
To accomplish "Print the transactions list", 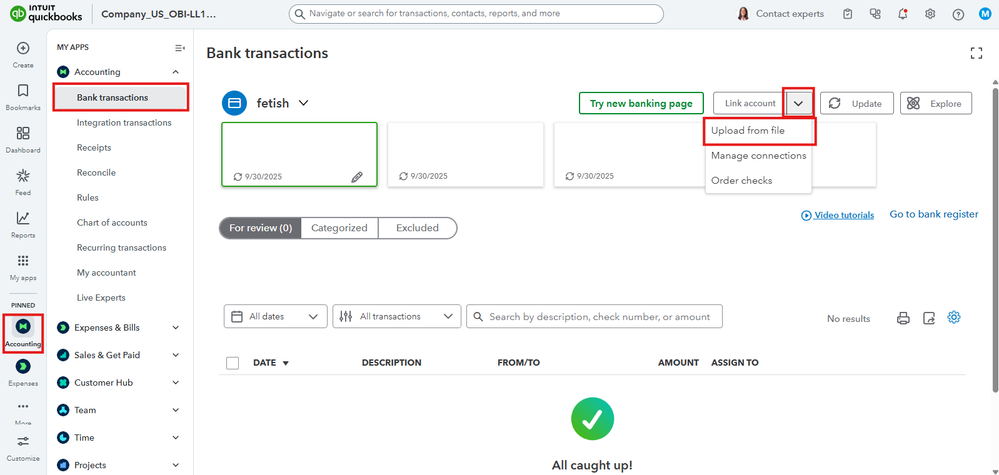I will pyautogui.click(x=903, y=318).
